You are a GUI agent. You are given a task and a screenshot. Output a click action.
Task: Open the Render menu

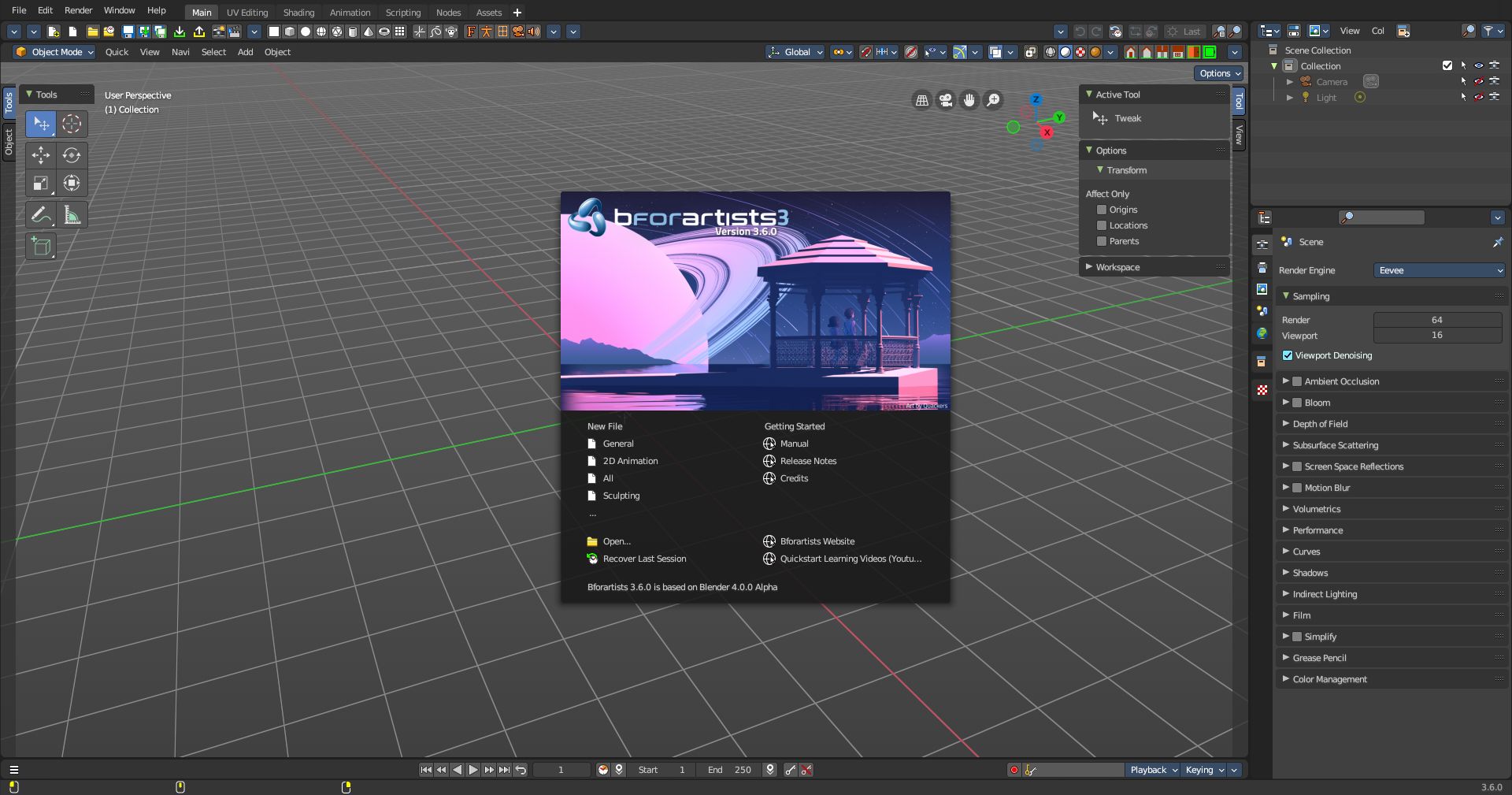coord(78,10)
